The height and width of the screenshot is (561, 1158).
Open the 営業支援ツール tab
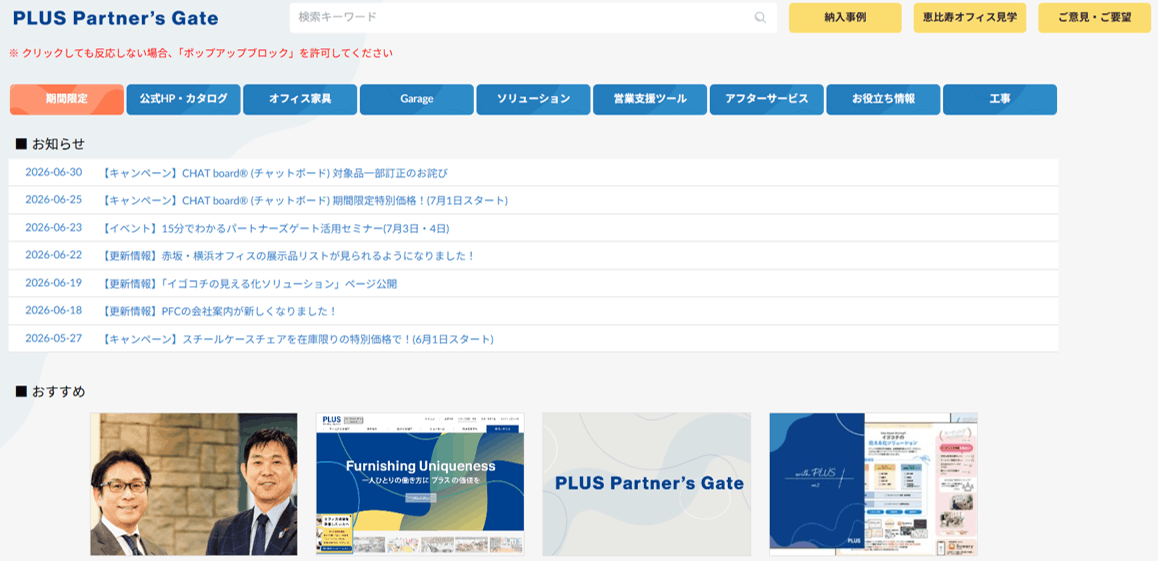(650, 100)
